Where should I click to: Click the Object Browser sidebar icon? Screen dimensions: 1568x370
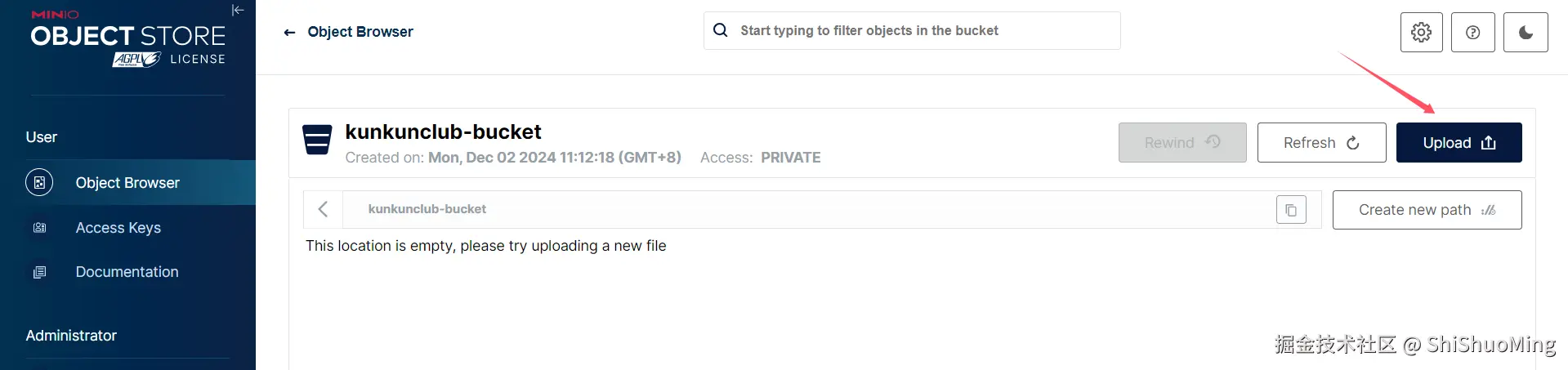39,183
